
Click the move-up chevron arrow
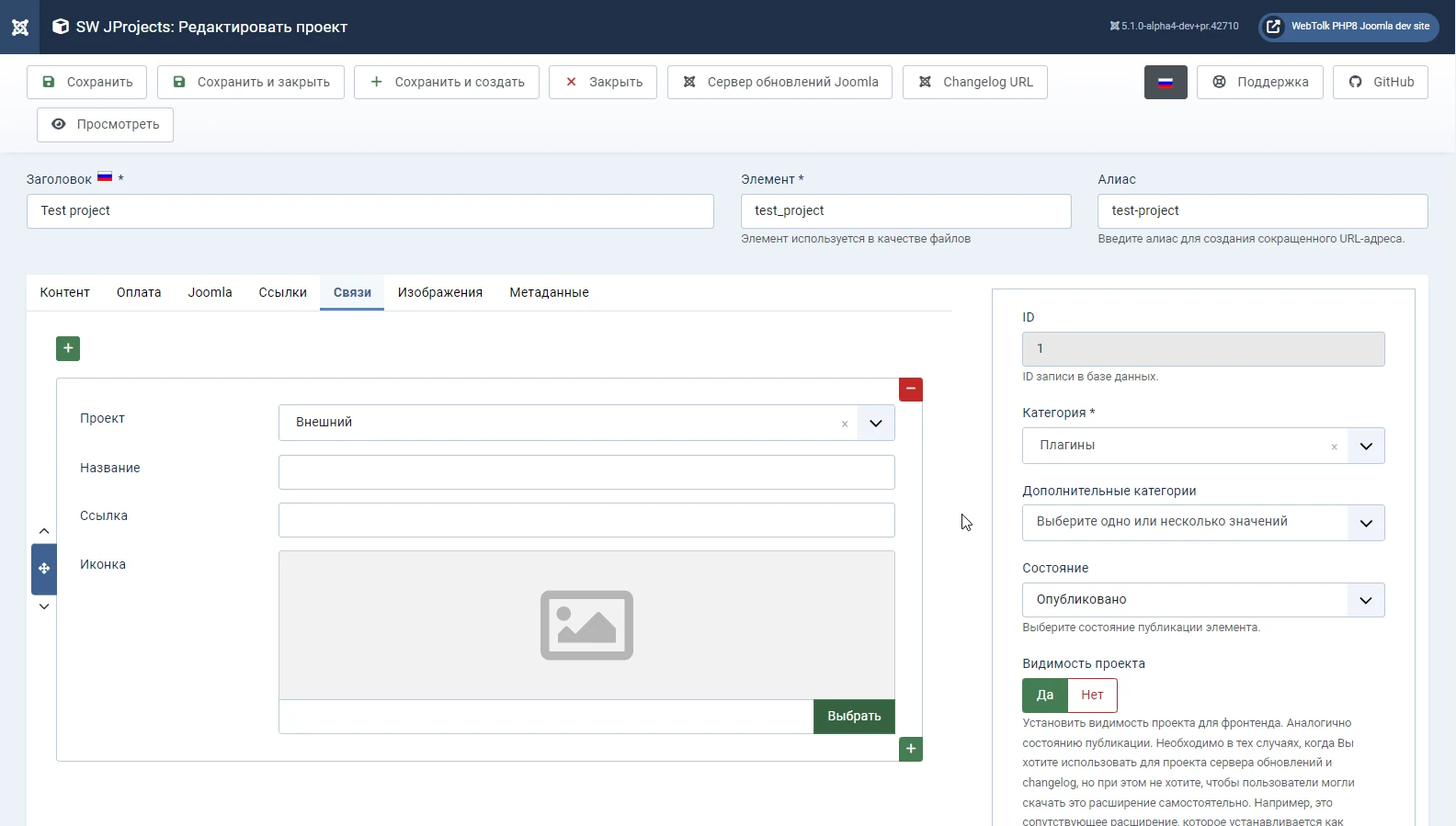point(44,531)
